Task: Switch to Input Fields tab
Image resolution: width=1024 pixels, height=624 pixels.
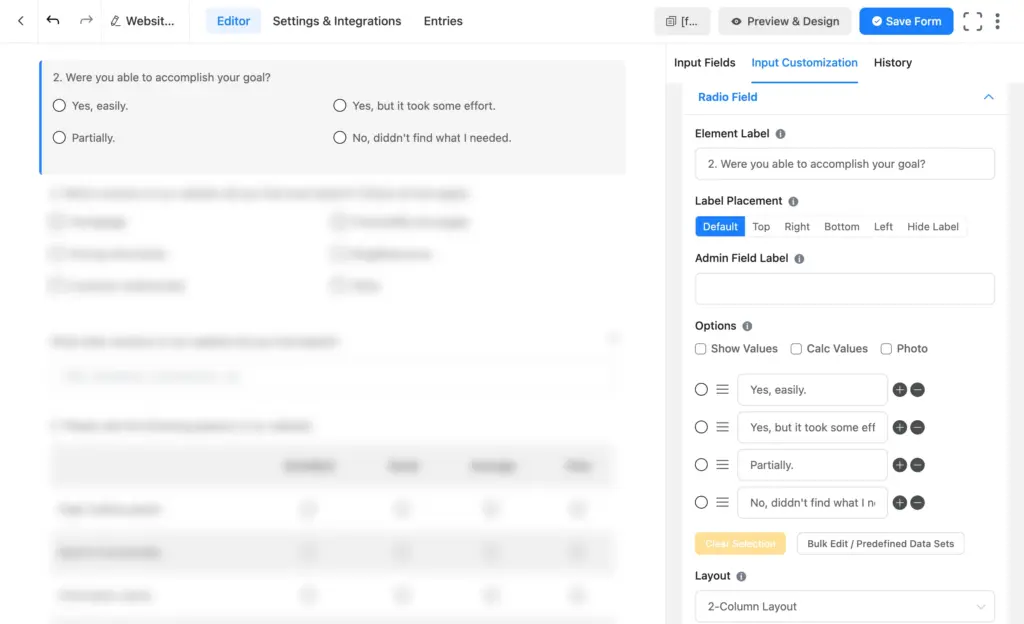Action: [705, 63]
